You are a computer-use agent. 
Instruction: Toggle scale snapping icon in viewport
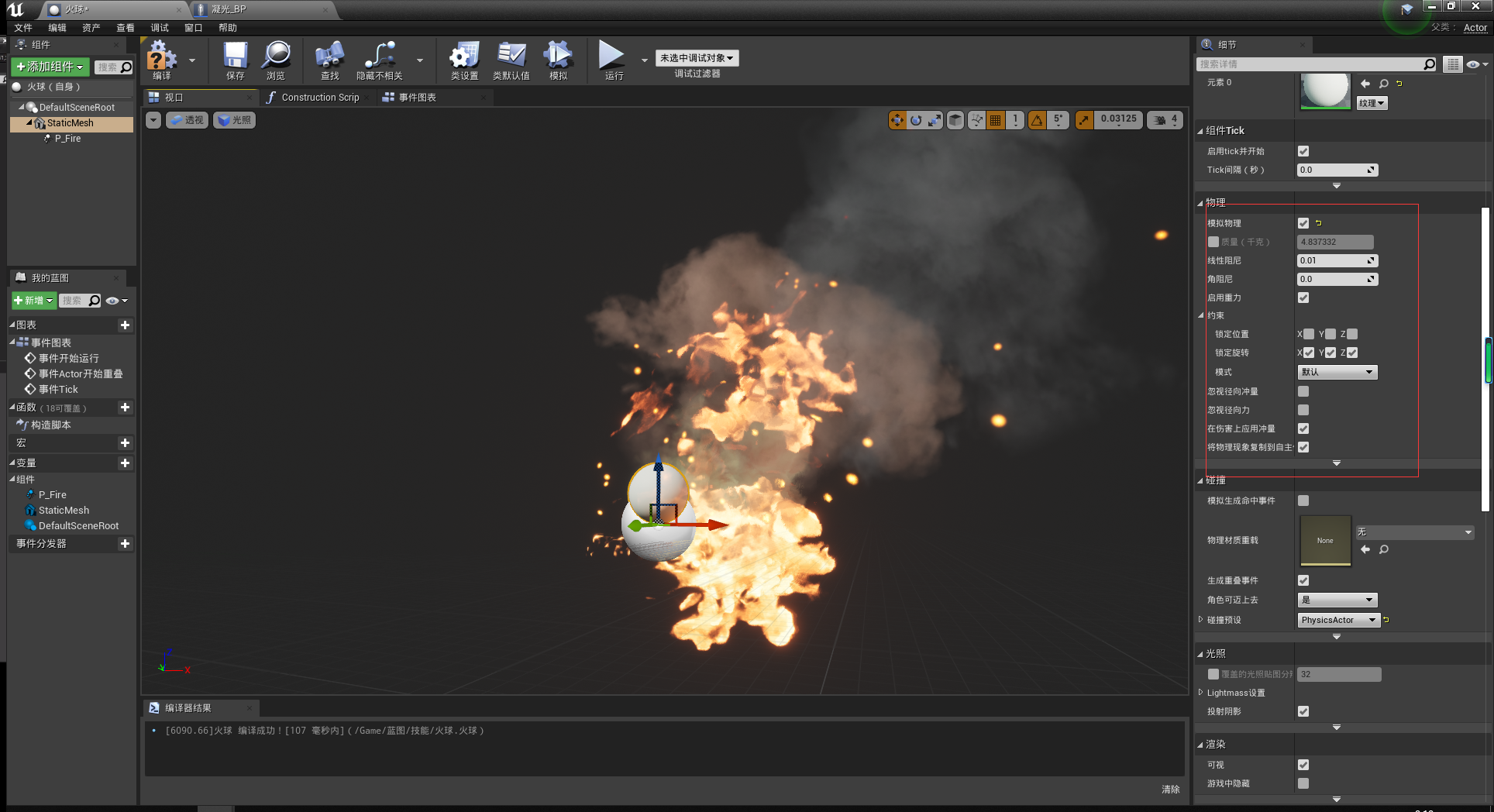click(1084, 120)
